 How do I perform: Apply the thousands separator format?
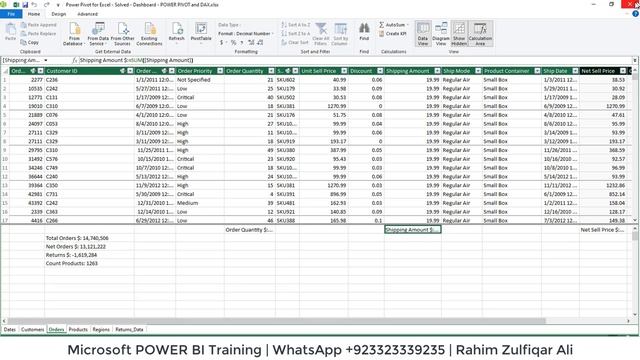click(242, 42)
